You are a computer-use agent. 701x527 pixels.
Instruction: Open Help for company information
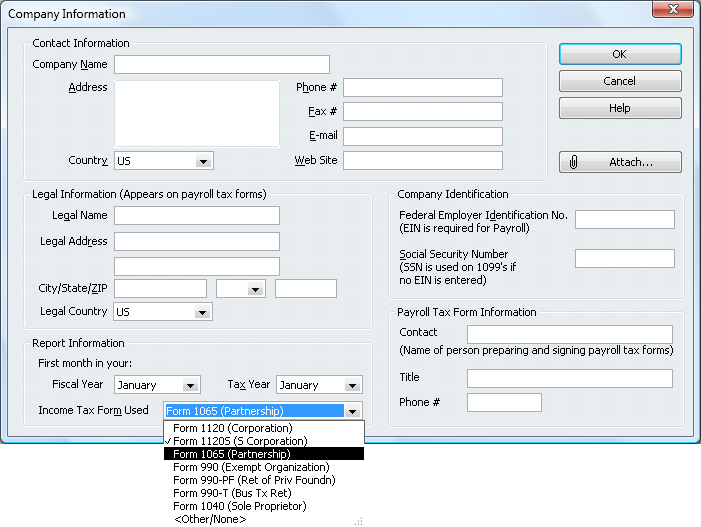tap(620, 108)
